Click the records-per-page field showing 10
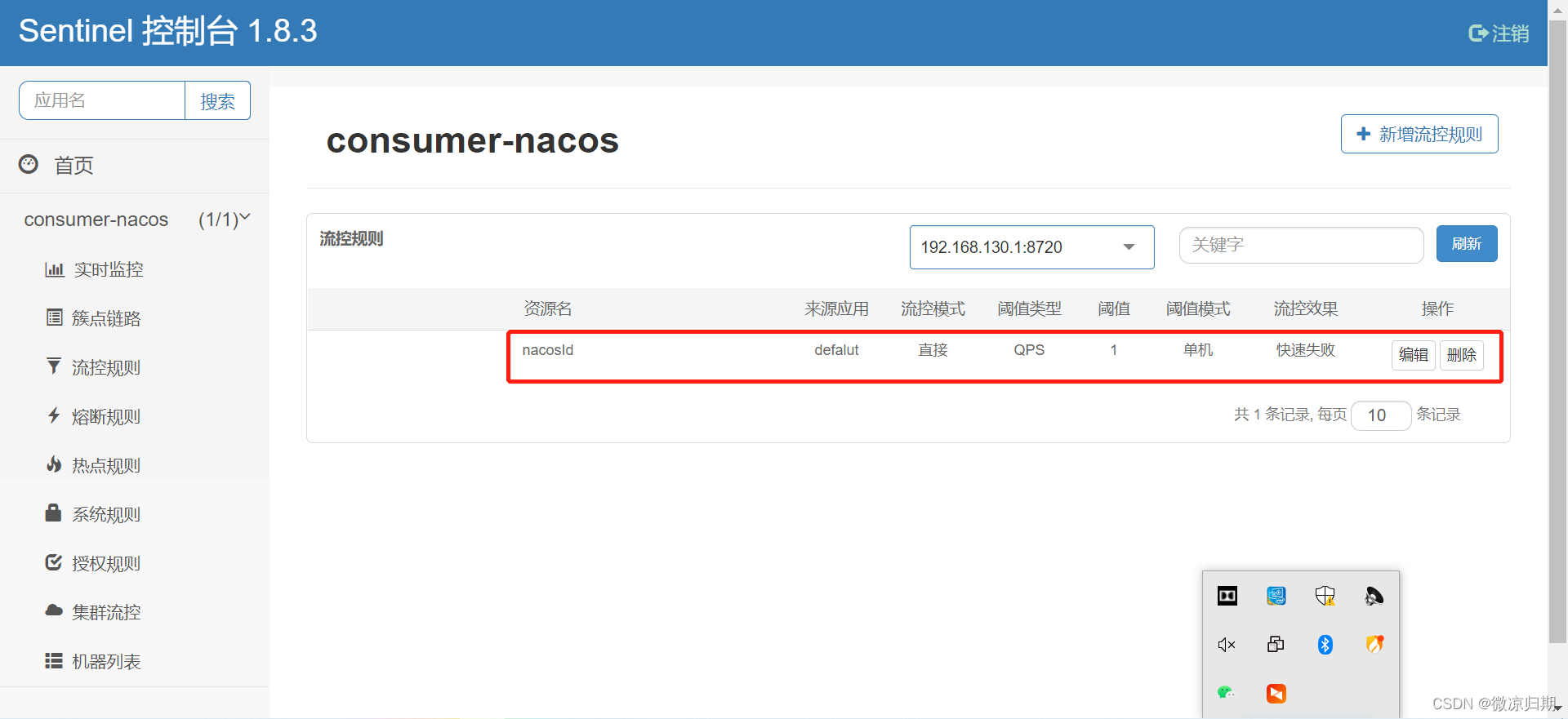 1381,415
